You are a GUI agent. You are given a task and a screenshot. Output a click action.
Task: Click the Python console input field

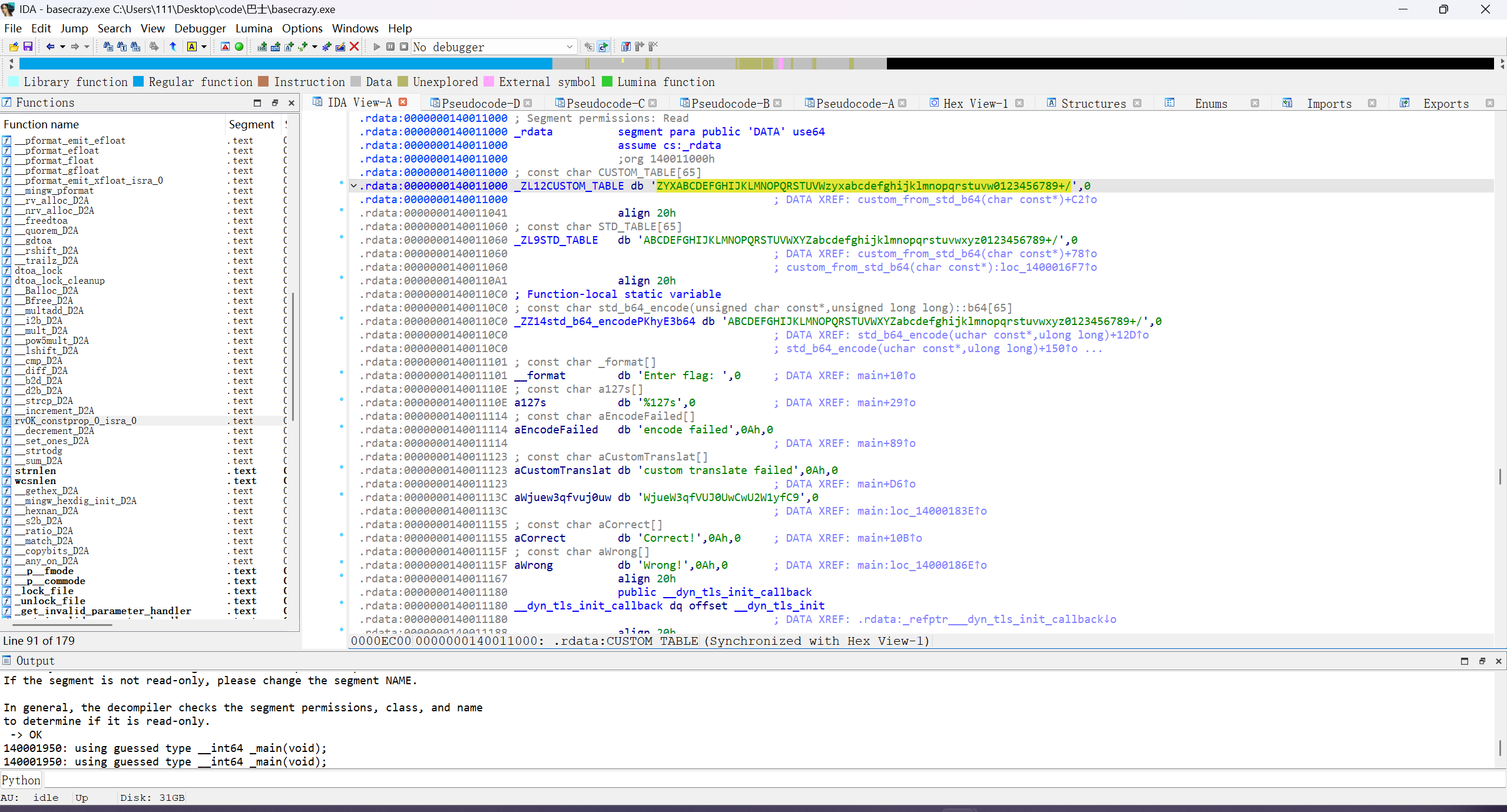(x=766, y=780)
